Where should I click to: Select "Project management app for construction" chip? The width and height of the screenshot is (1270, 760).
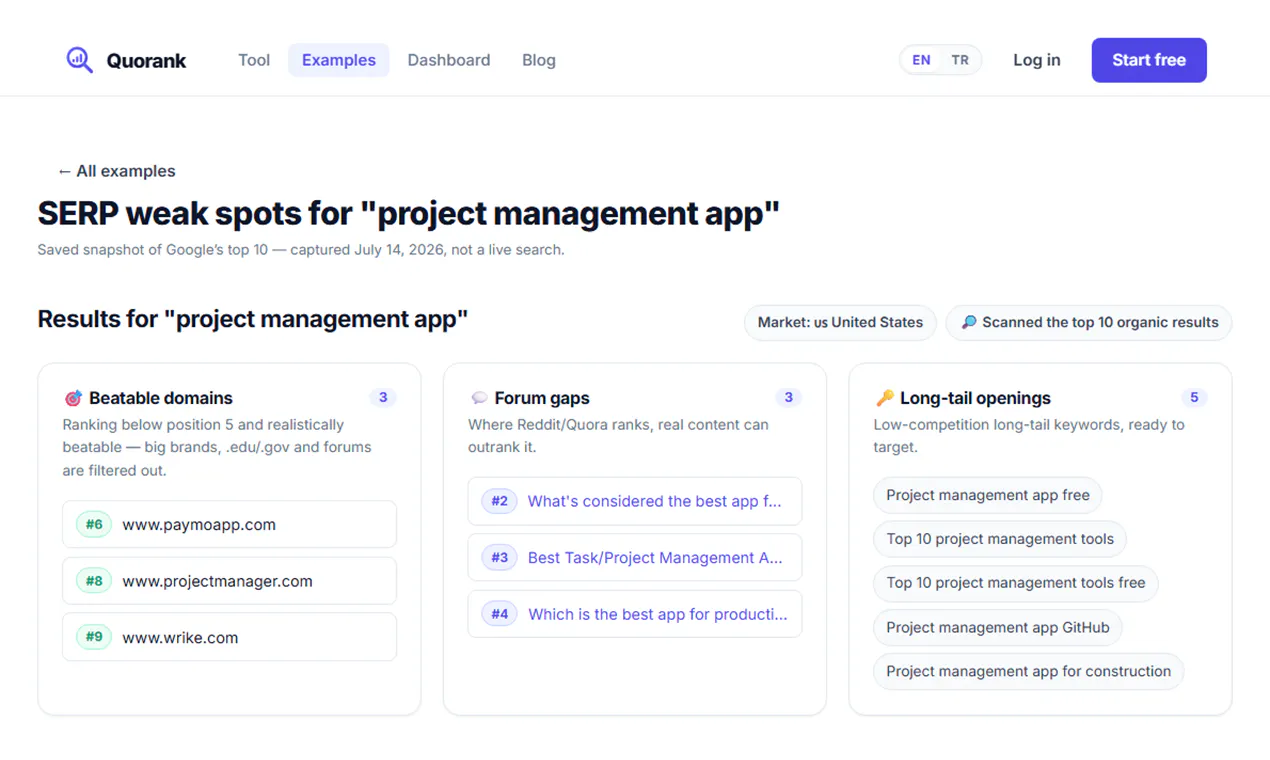(1029, 671)
